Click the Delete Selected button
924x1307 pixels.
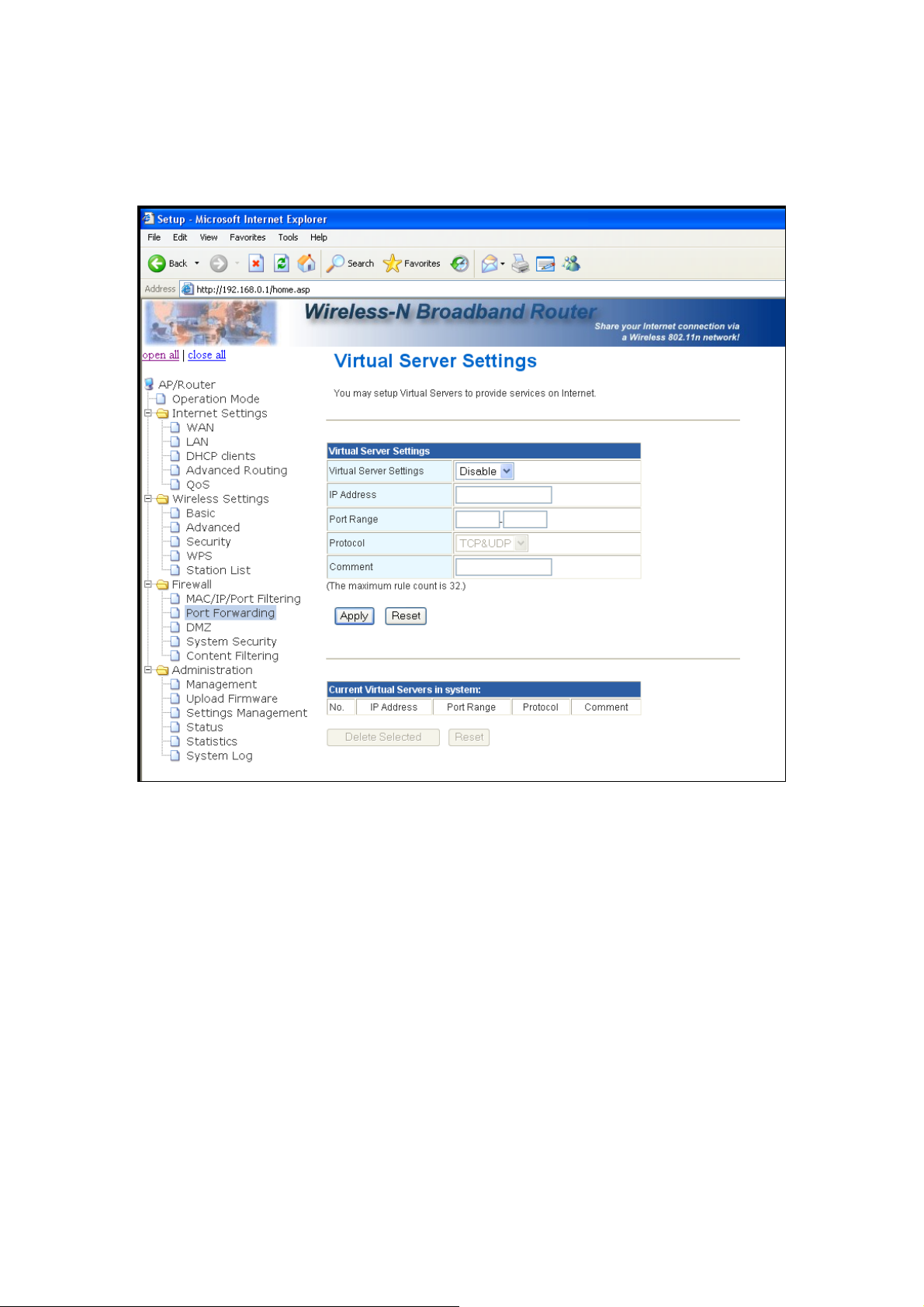pyautogui.click(x=383, y=738)
